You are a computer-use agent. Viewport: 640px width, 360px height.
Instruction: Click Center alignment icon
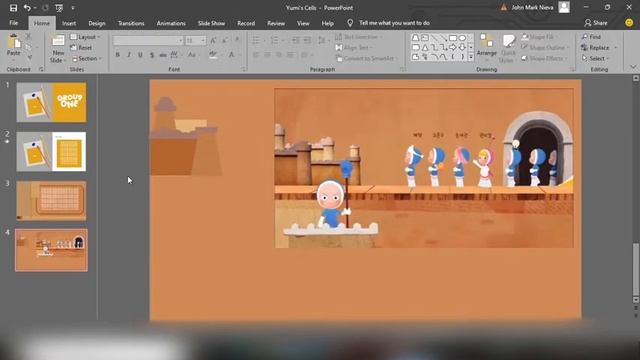pyautogui.click(x=267, y=55)
